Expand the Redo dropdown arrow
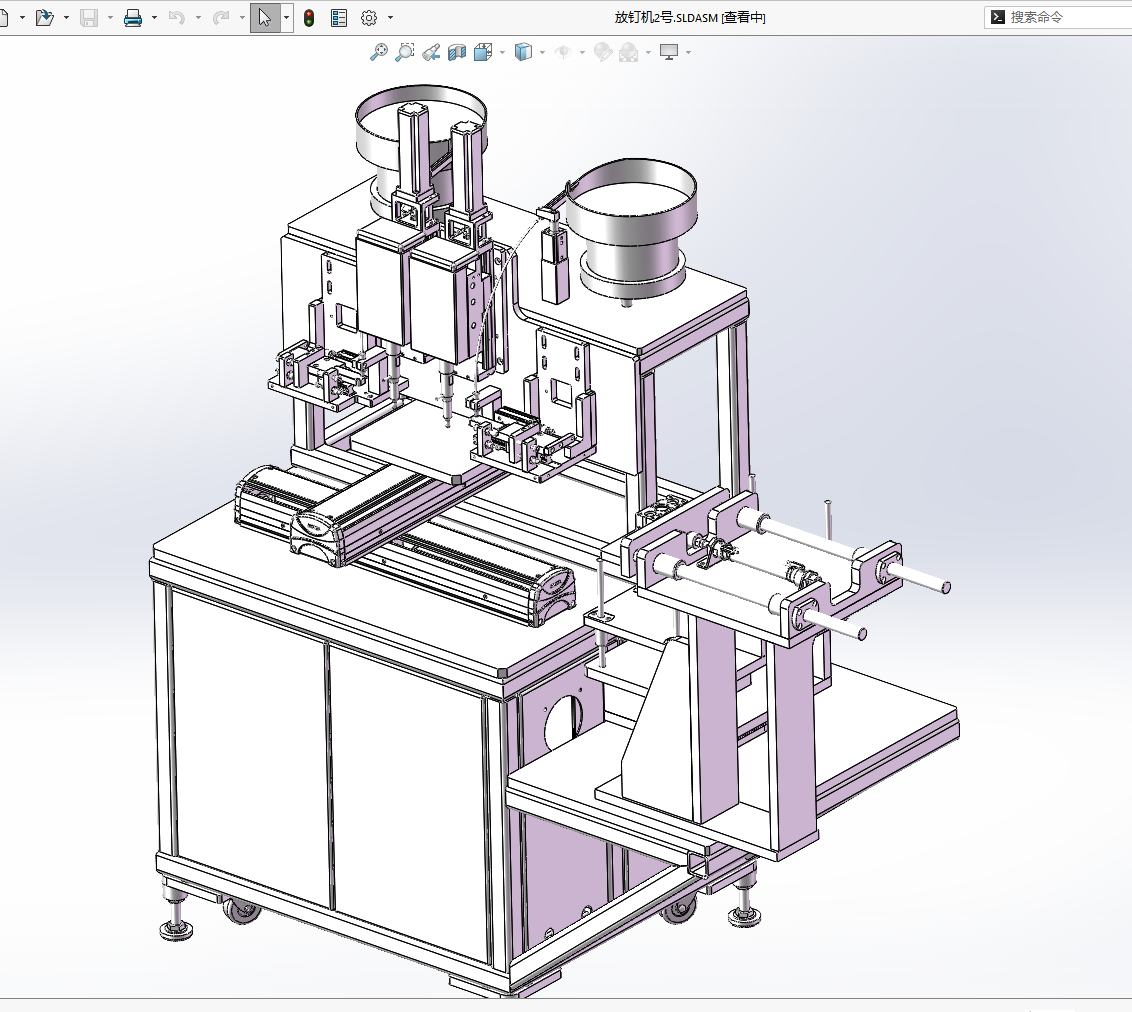1132x1012 pixels. pyautogui.click(x=242, y=17)
